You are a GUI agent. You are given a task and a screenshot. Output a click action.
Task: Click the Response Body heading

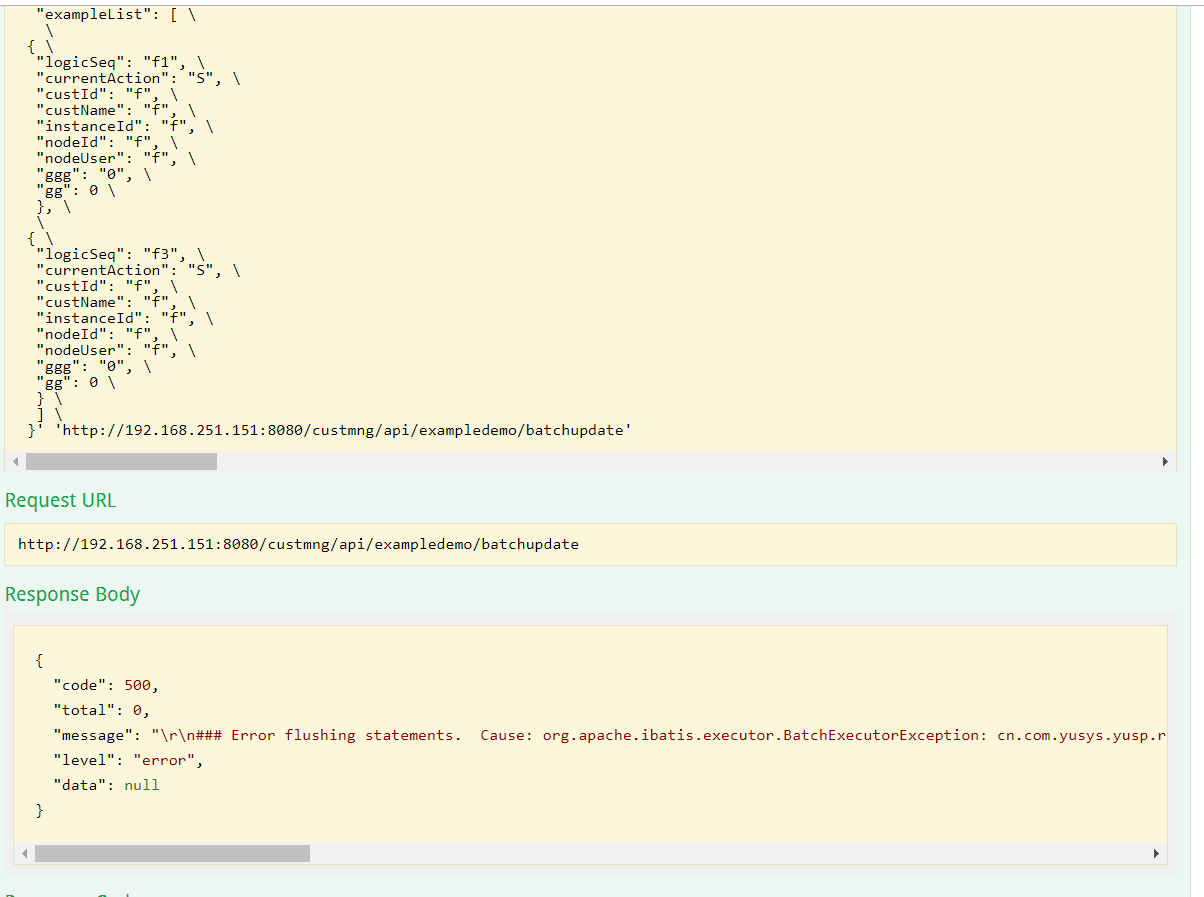pos(72,594)
